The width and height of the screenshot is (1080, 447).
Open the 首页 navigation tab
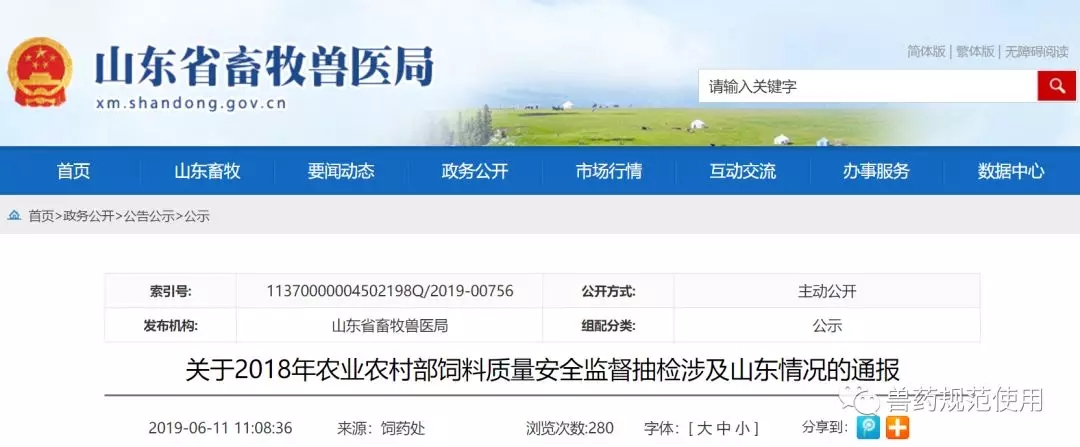click(73, 171)
